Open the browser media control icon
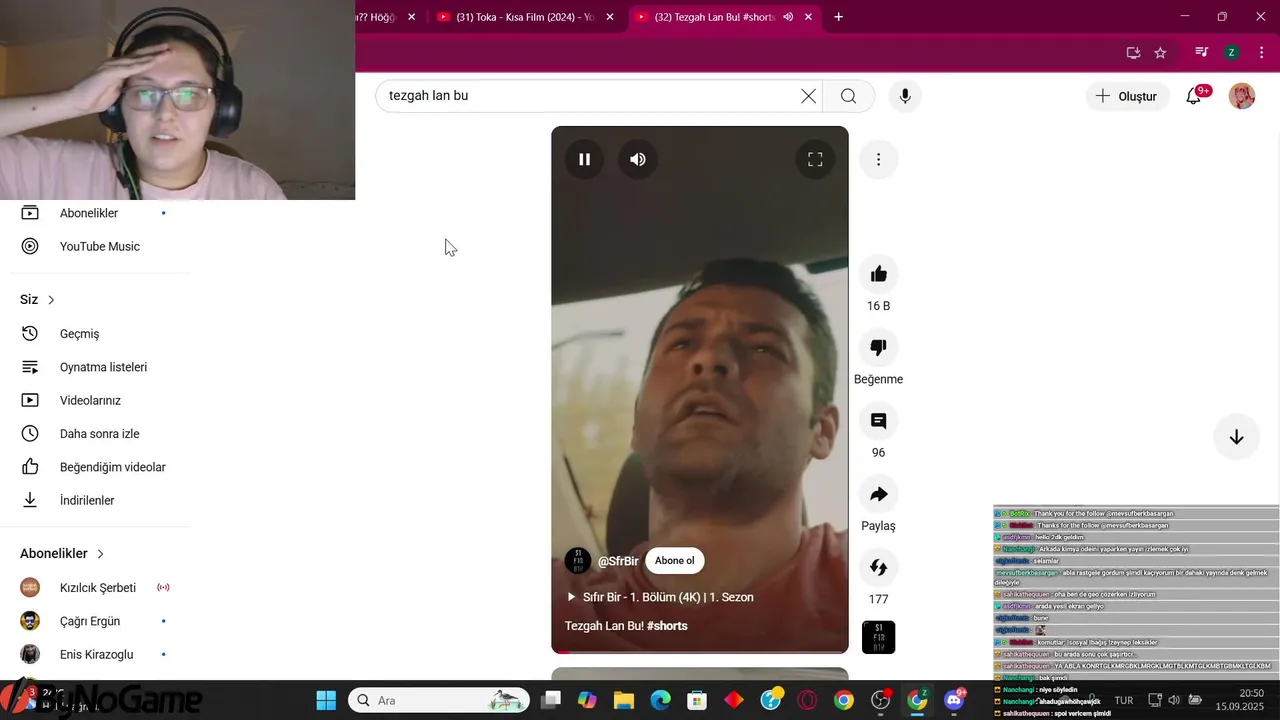This screenshot has height=720, width=1280. pos(1202,53)
